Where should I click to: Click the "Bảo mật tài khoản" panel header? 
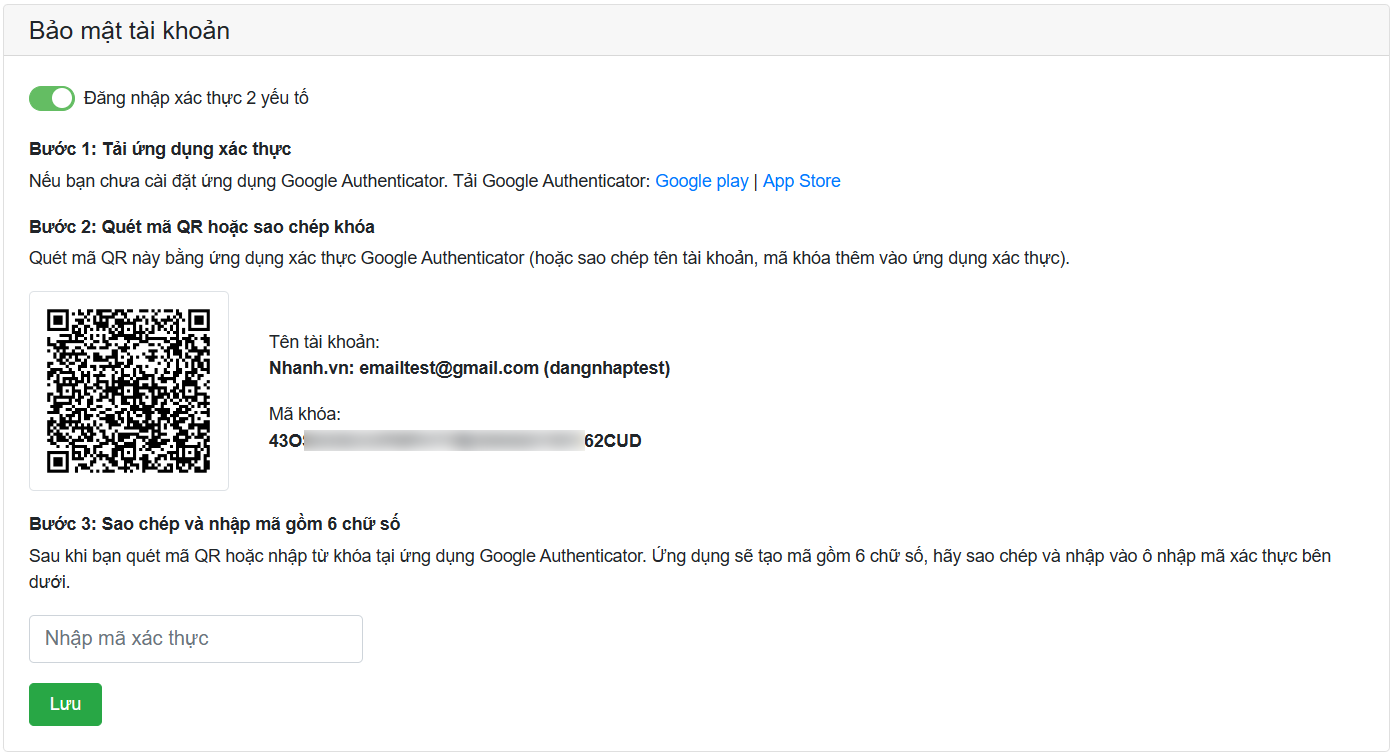coord(696,31)
